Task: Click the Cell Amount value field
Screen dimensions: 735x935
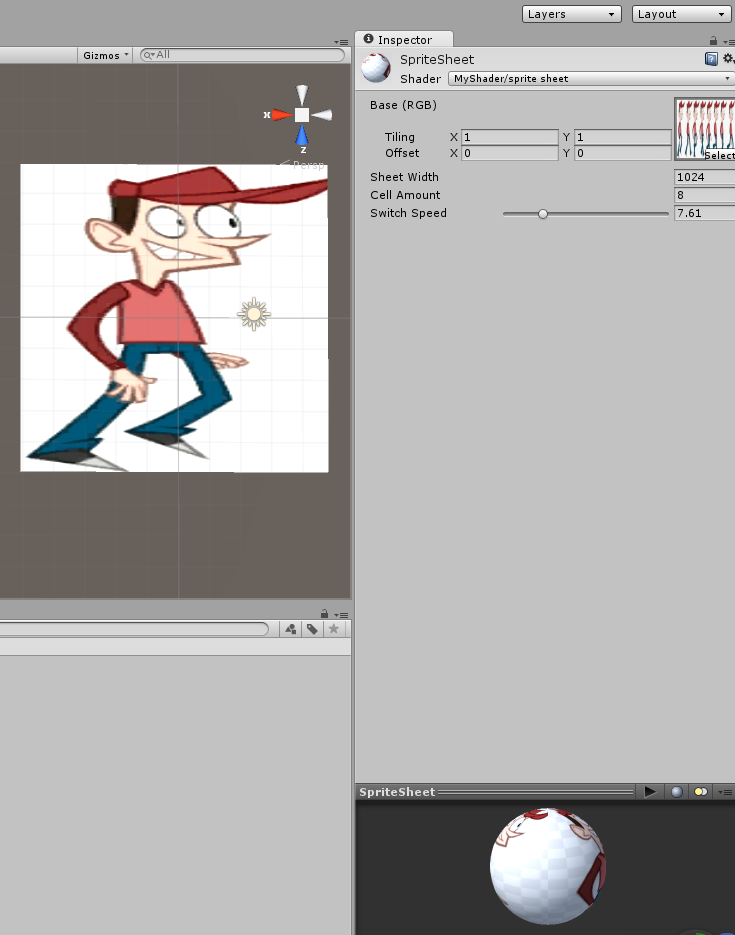Action: (705, 195)
